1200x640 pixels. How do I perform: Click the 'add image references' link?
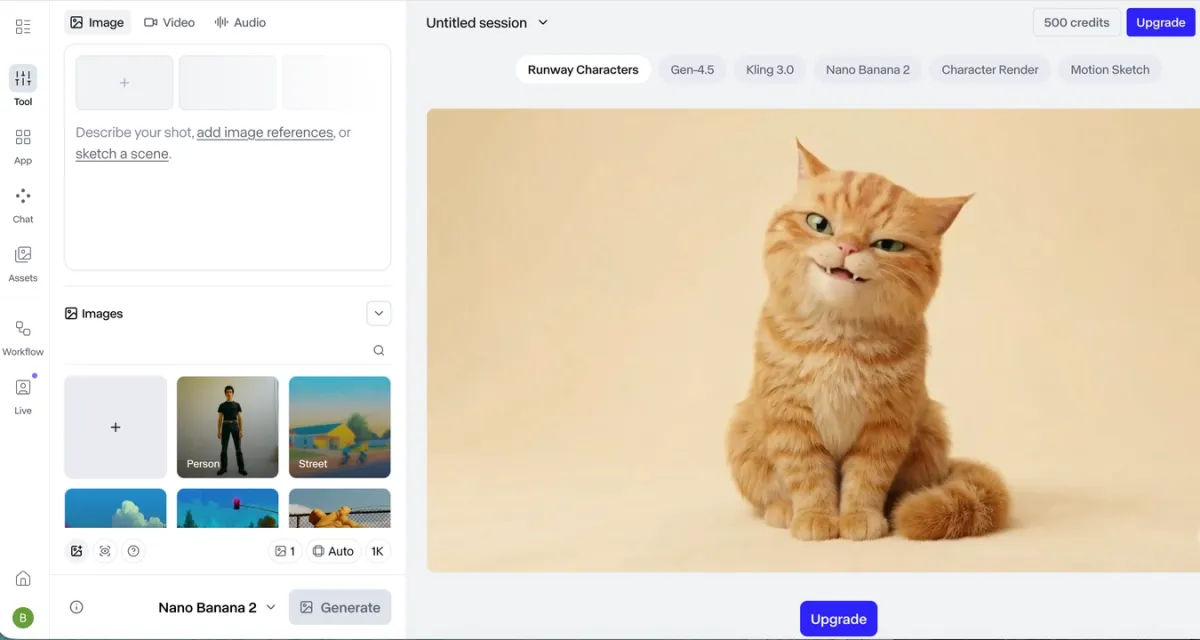[x=265, y=132]
